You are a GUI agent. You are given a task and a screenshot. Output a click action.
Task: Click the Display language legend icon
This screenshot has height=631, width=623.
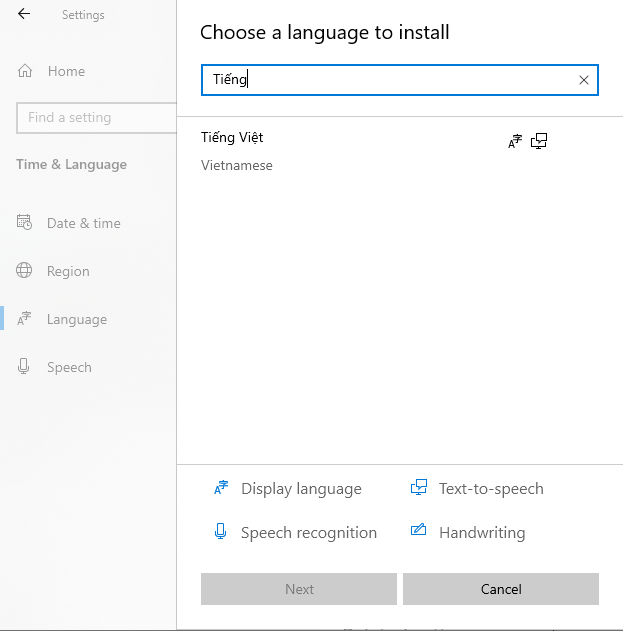point(221,488)
